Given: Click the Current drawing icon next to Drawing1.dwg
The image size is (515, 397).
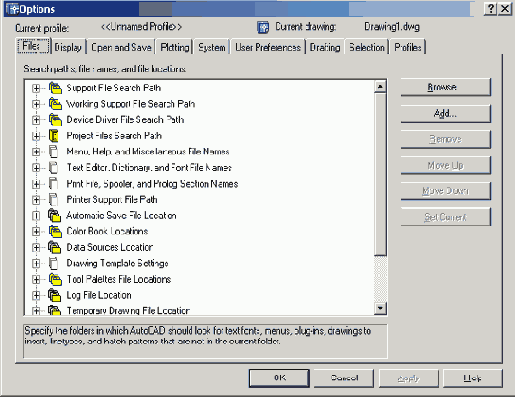Looking at the screenshot, I should pyautogui.click(x=263, y=27).
